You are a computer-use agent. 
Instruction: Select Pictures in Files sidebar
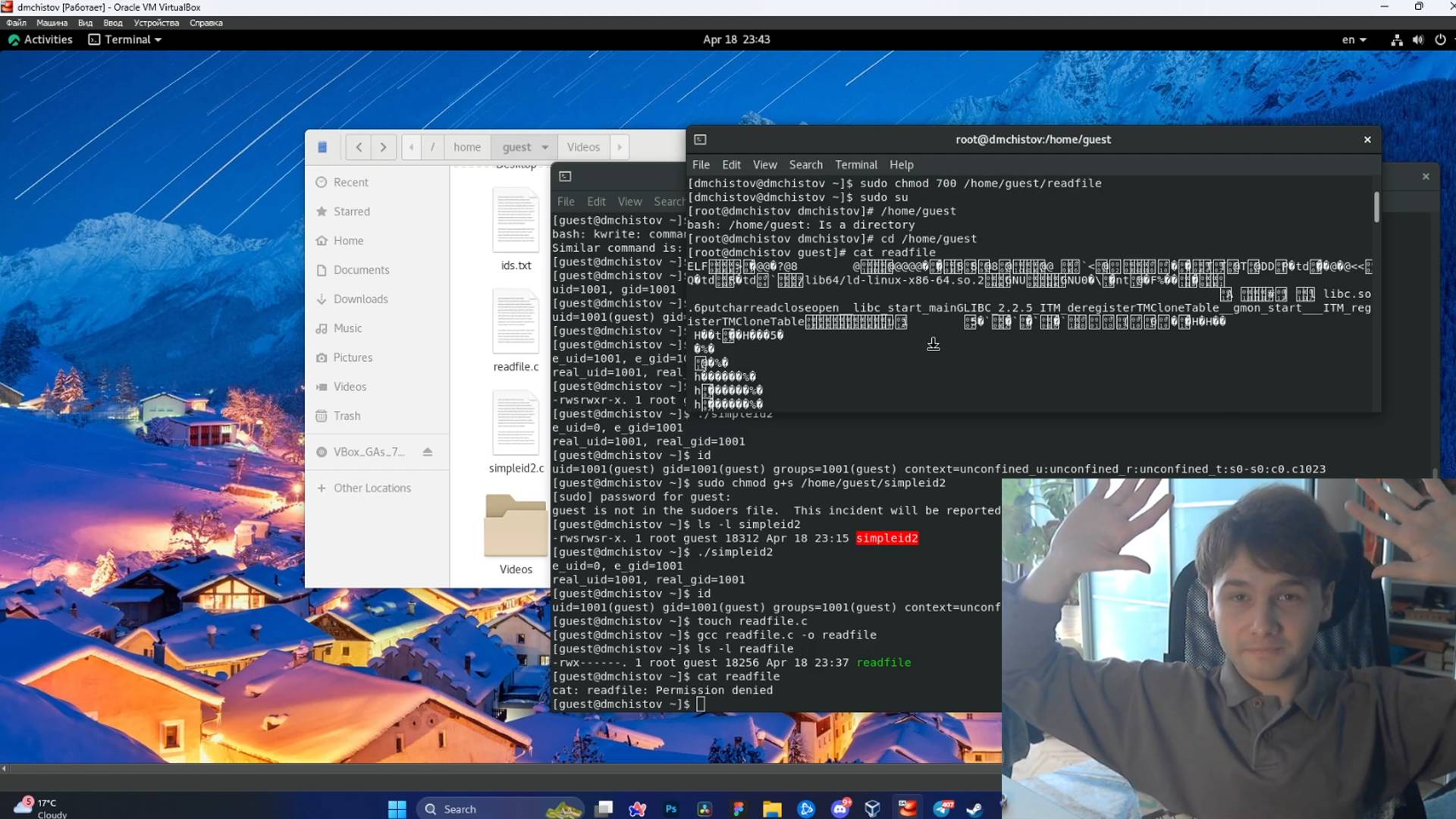(x=377, y=357)
